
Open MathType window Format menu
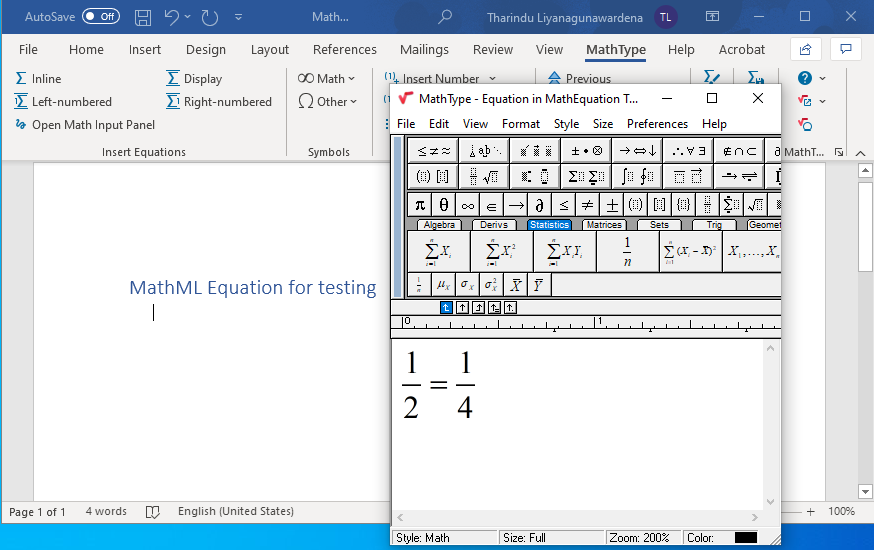click(521, 124)
